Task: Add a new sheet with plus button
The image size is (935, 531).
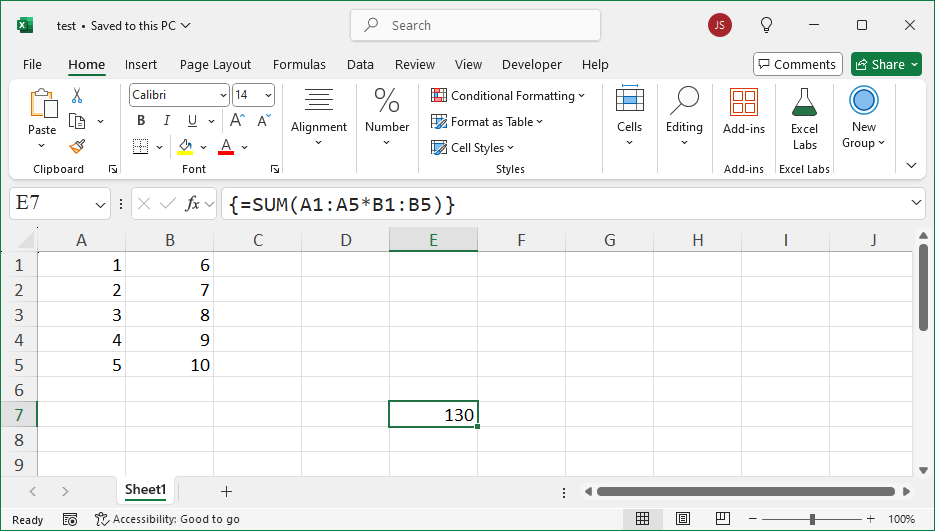Action: tap(226, 492)
